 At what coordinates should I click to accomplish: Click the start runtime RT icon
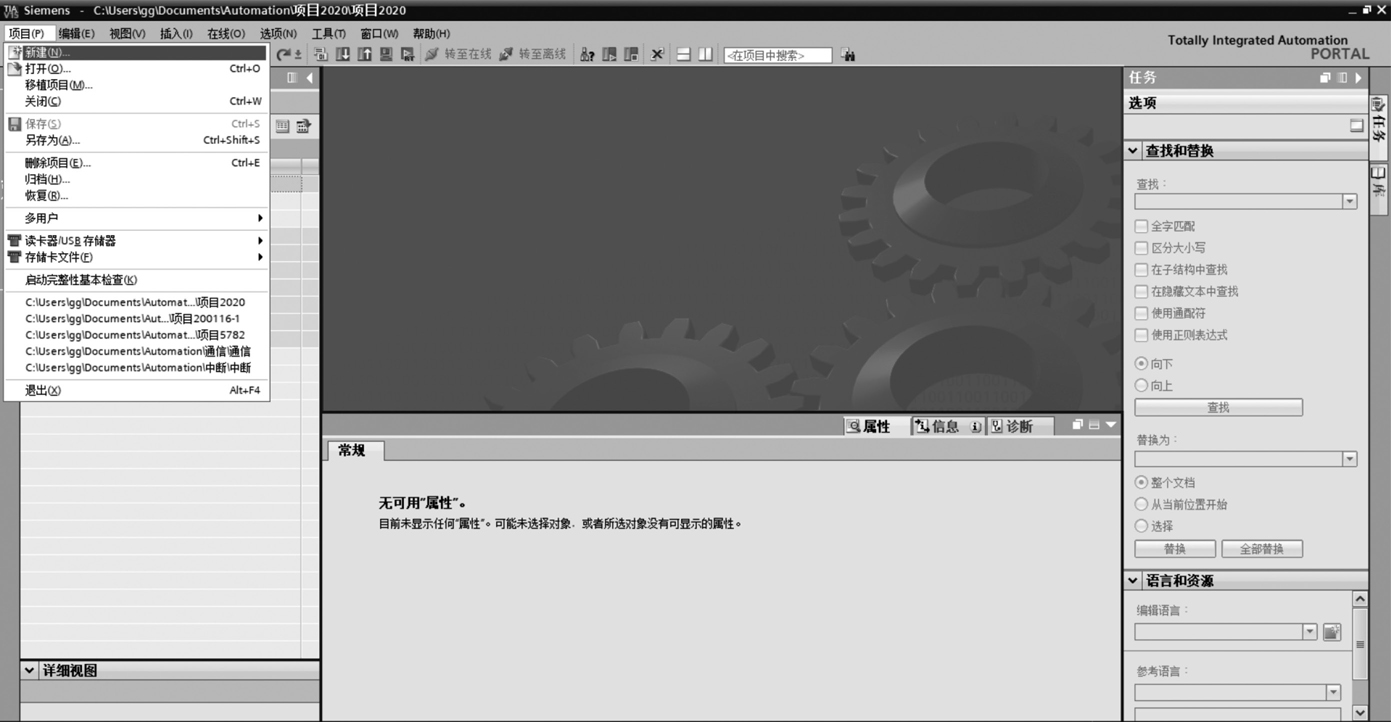click(407, 54)
